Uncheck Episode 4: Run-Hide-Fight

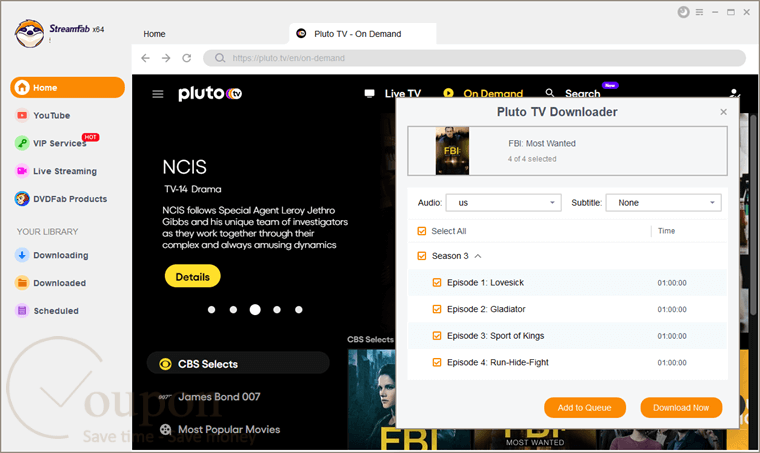[x=437, y=362]
